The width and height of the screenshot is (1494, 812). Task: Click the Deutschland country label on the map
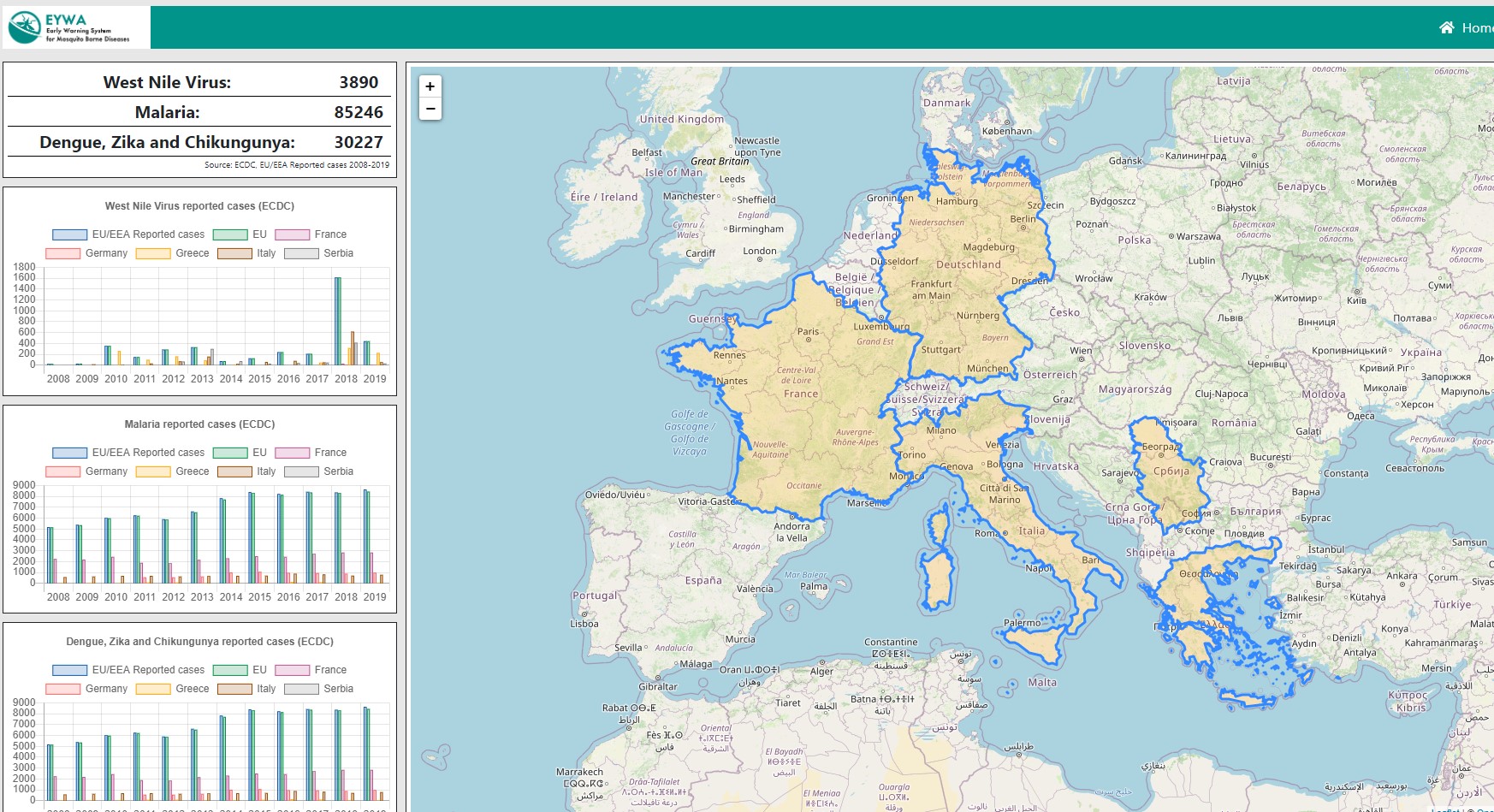pos(969,264)
